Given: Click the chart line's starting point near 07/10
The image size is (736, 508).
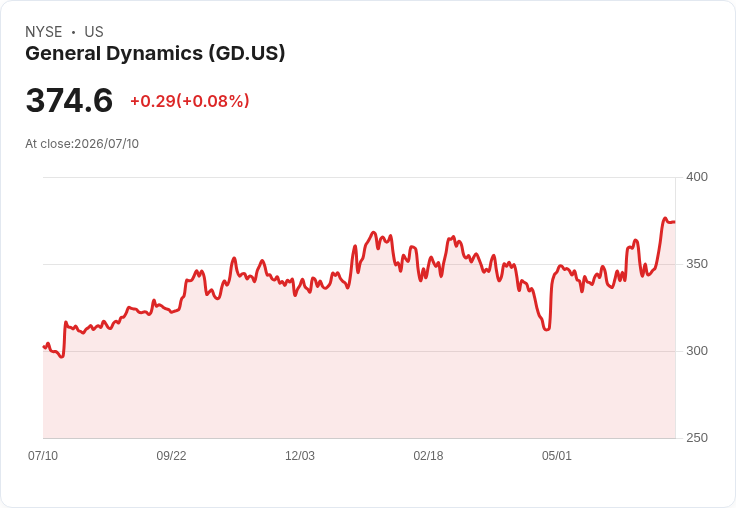Looking at the screenshot, I should click(x=44, y=346).
